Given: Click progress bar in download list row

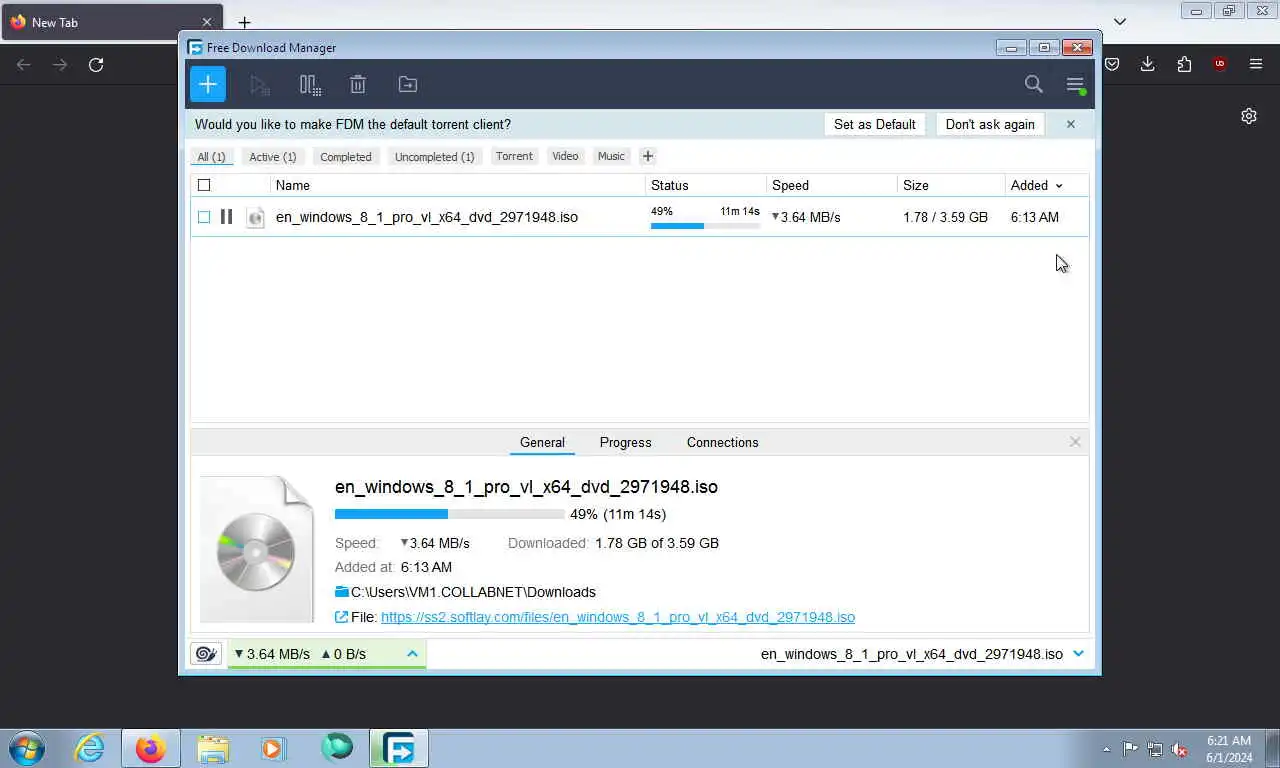Looking at the screenshot, I should pos(705,226).
